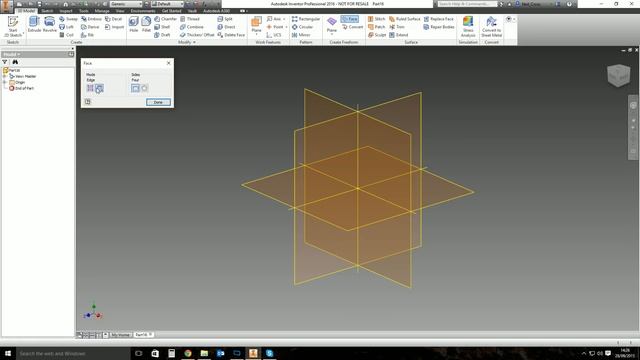This screenshot has width=640, height=360.
Task: Toggle the active Face freeform tool
Action: [350, 19]
